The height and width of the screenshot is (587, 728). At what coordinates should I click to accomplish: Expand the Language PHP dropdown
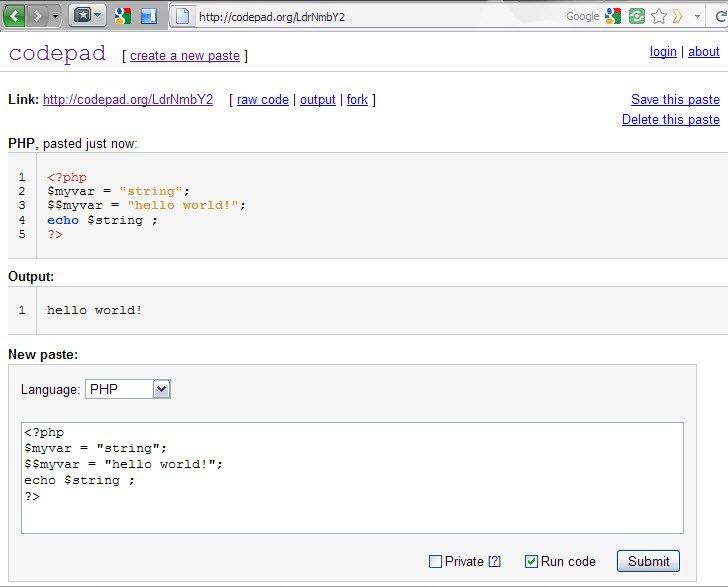[128, 389]
